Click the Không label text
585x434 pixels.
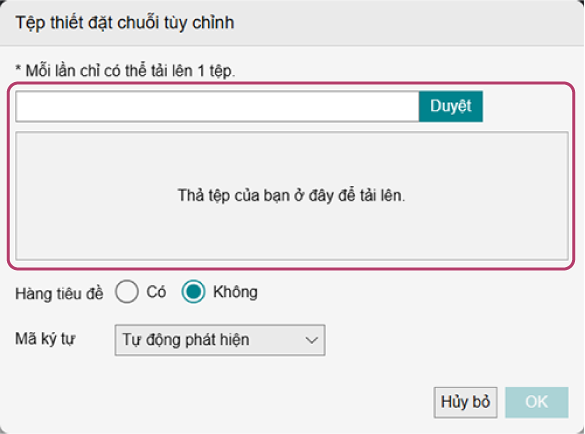coord(235,292)
